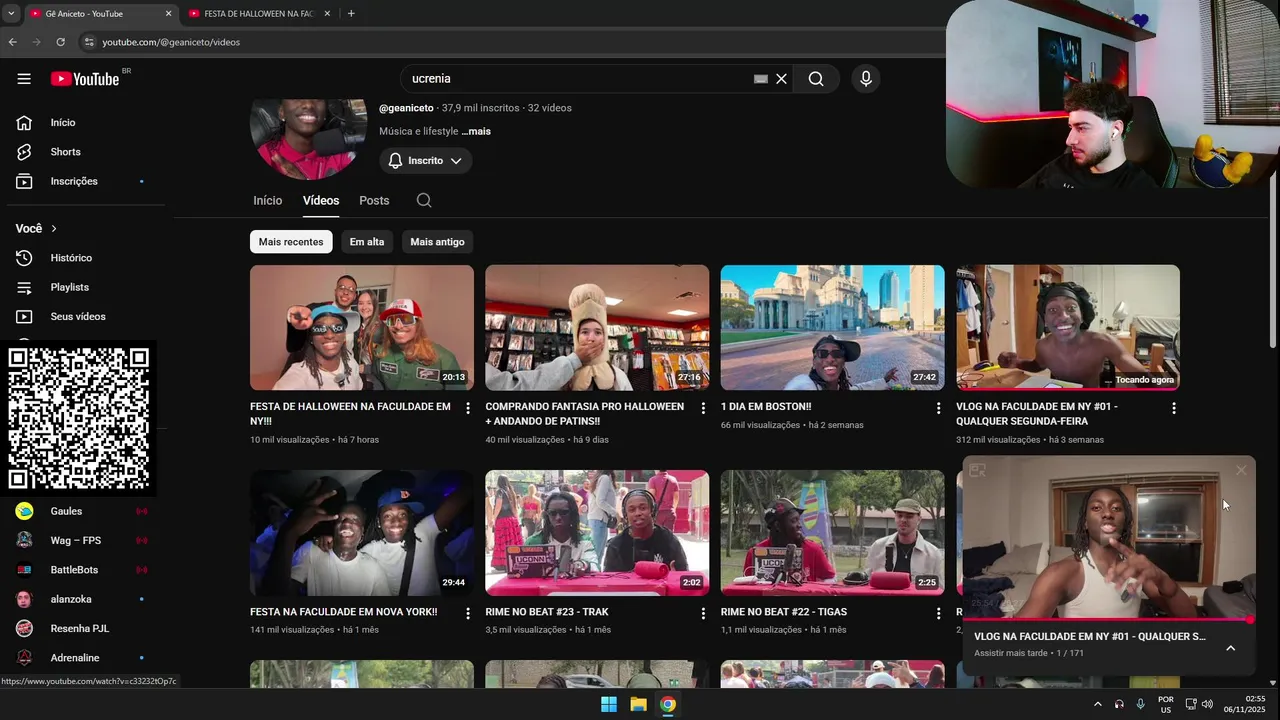Viewport: 1280px width, 720px height.
Task: Start voice search with microphone icon
Action: [x=866, y=79]
